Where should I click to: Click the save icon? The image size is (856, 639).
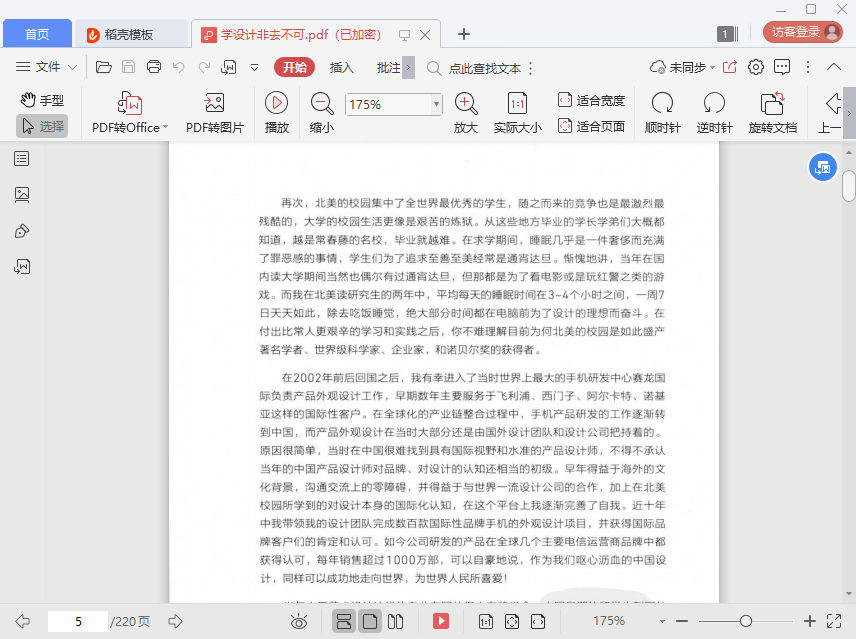[128, 67]
